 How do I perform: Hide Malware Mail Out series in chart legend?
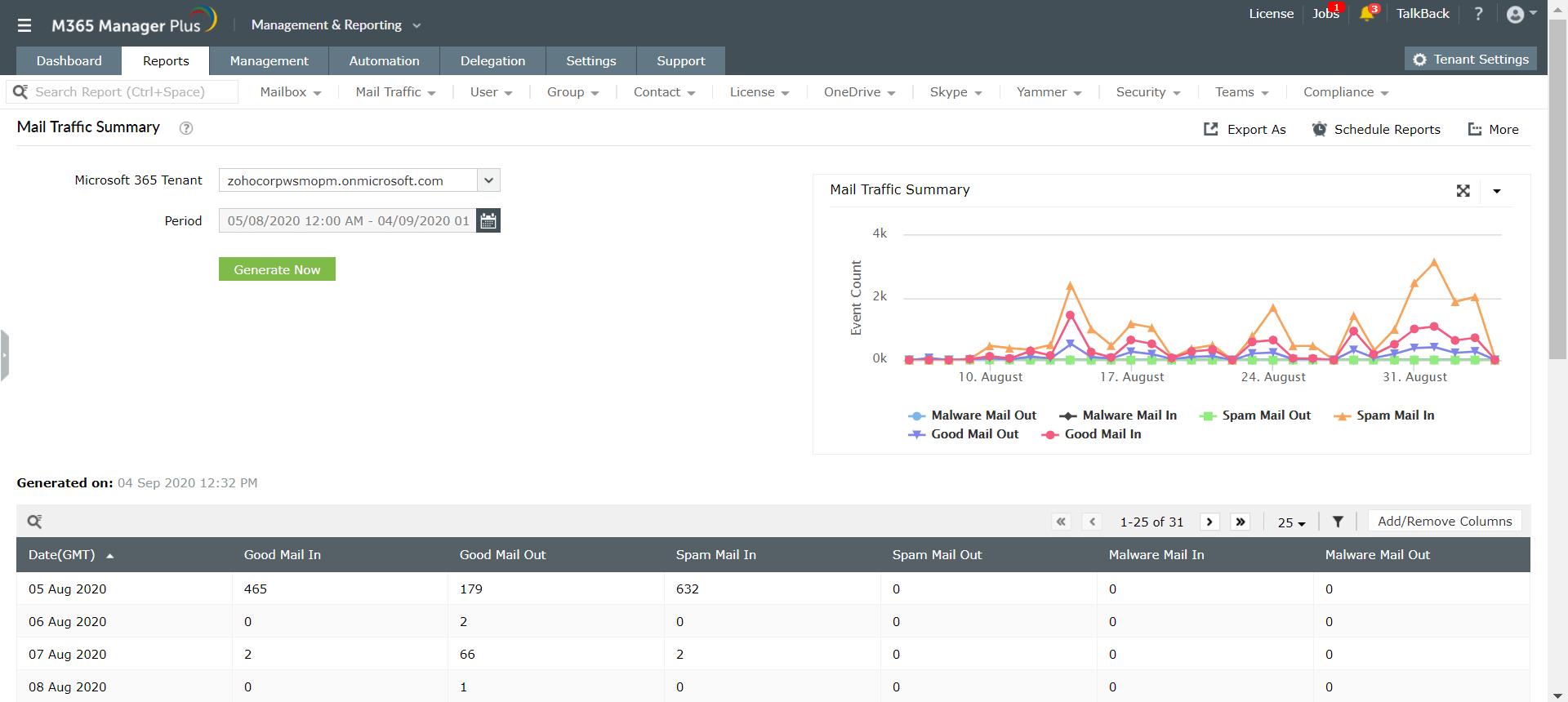pos(982,415)
